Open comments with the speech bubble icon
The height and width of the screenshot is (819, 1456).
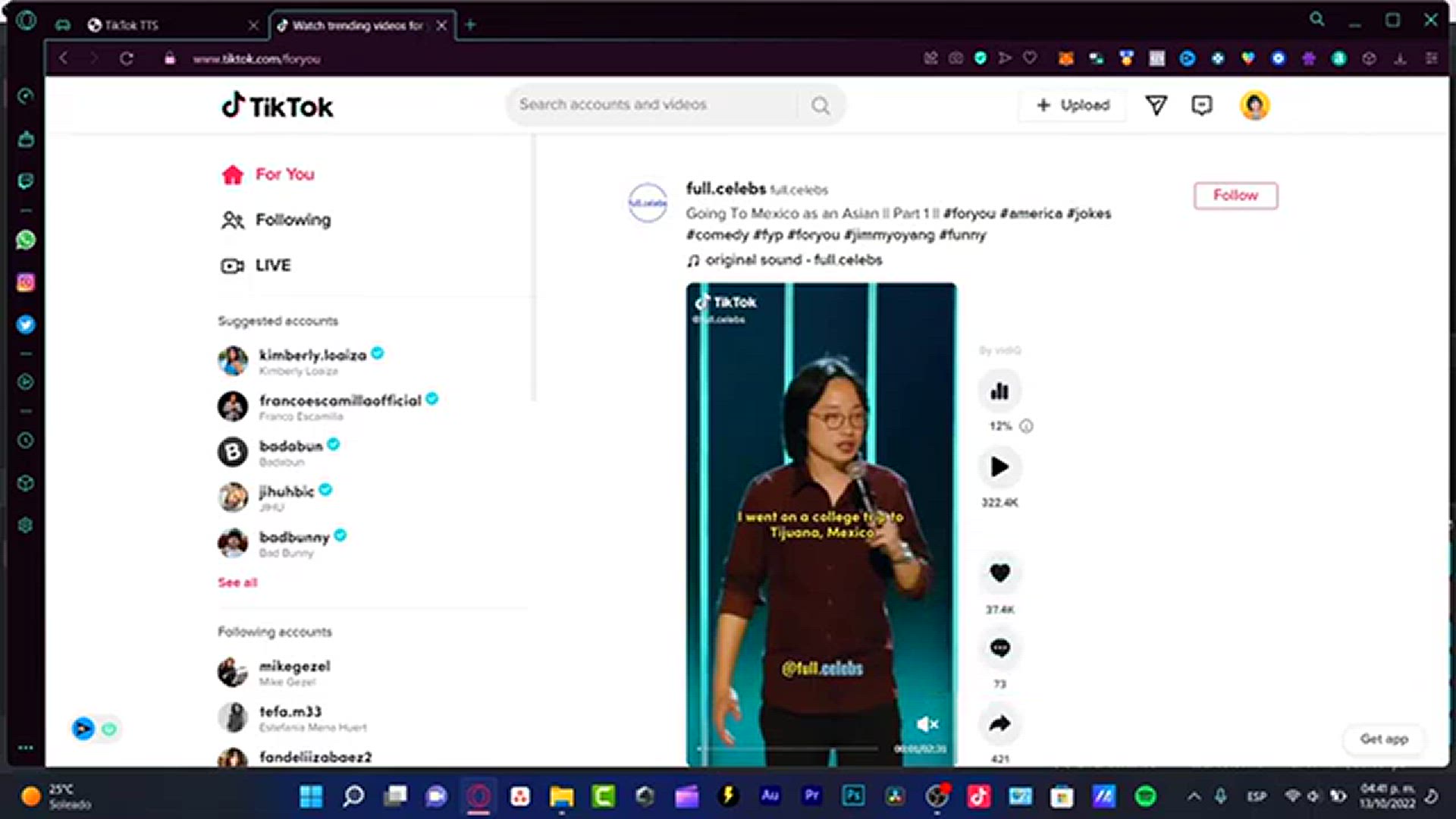1000,648
